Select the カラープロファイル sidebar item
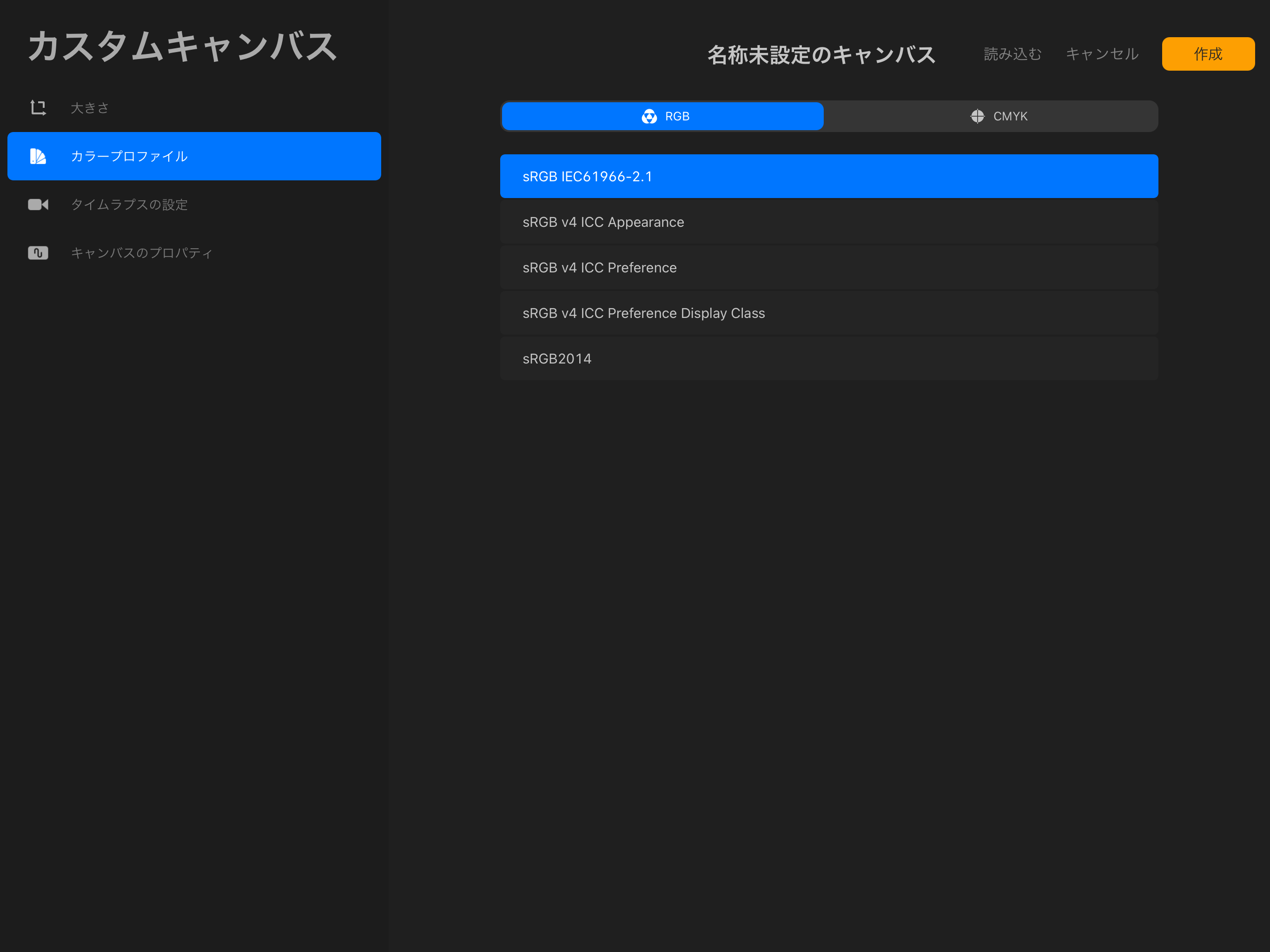Viewport: 1270px width, 952px height. point(194,156)
